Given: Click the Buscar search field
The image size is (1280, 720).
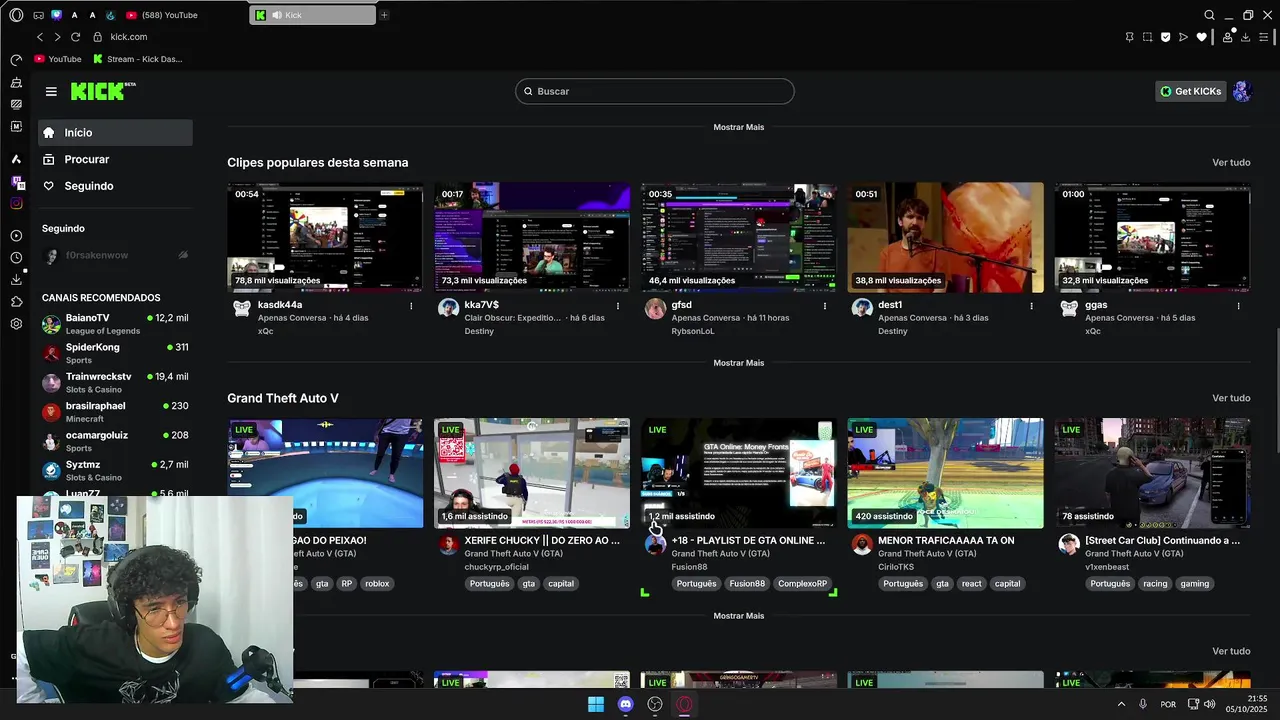Looking at the screenshot, I should [x=655, y=91].
